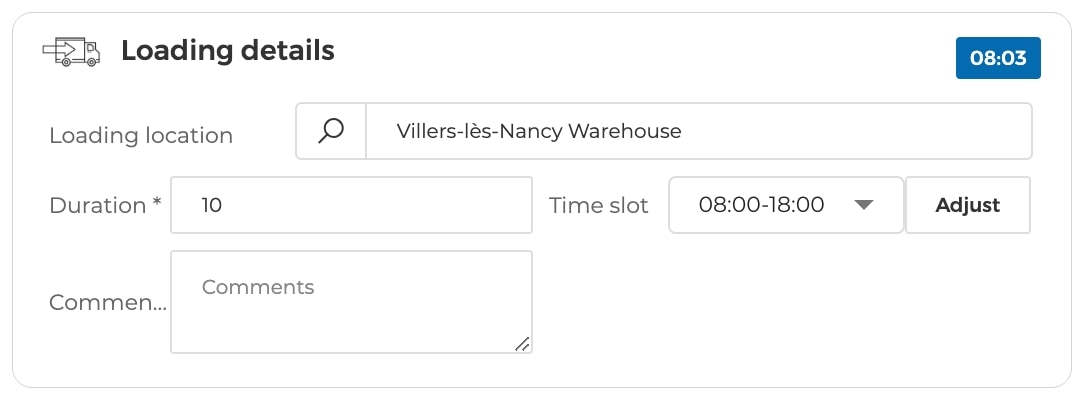1084x400 pixels.
Task: Click the Adjust button
Action: tap(967, 204)
